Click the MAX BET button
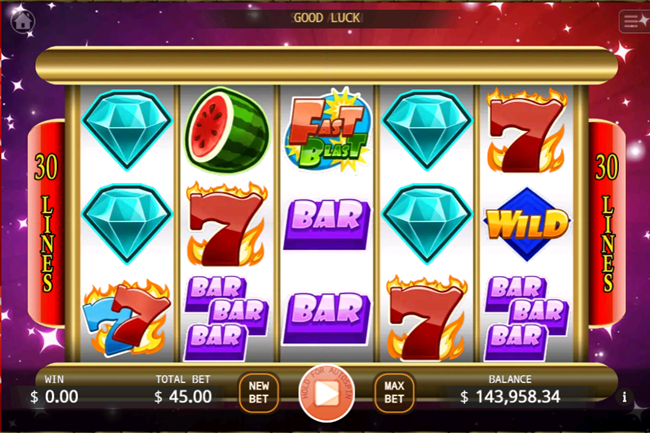 click(394, 392)
